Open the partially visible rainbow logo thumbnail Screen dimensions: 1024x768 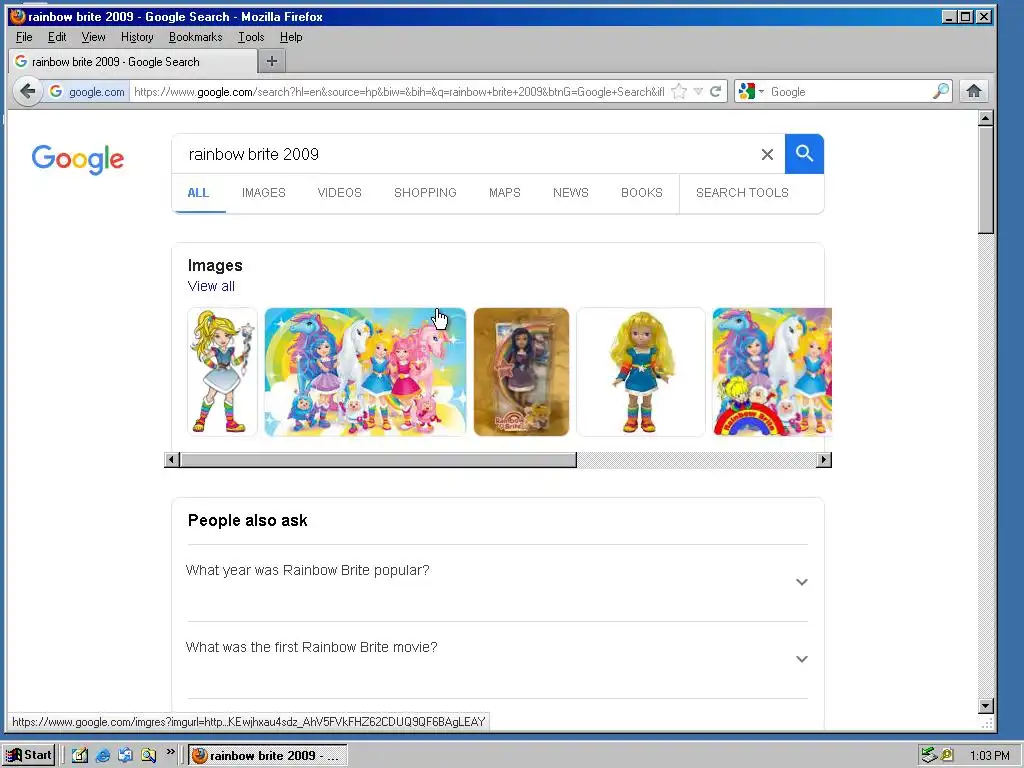pos(772,372)
